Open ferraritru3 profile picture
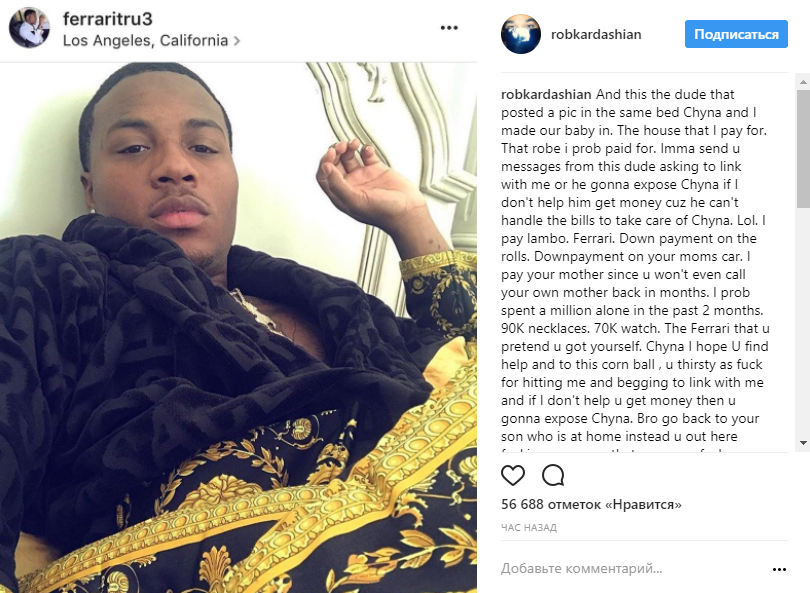The height and width of the screenshot is (593, 810). coord(29,27)
